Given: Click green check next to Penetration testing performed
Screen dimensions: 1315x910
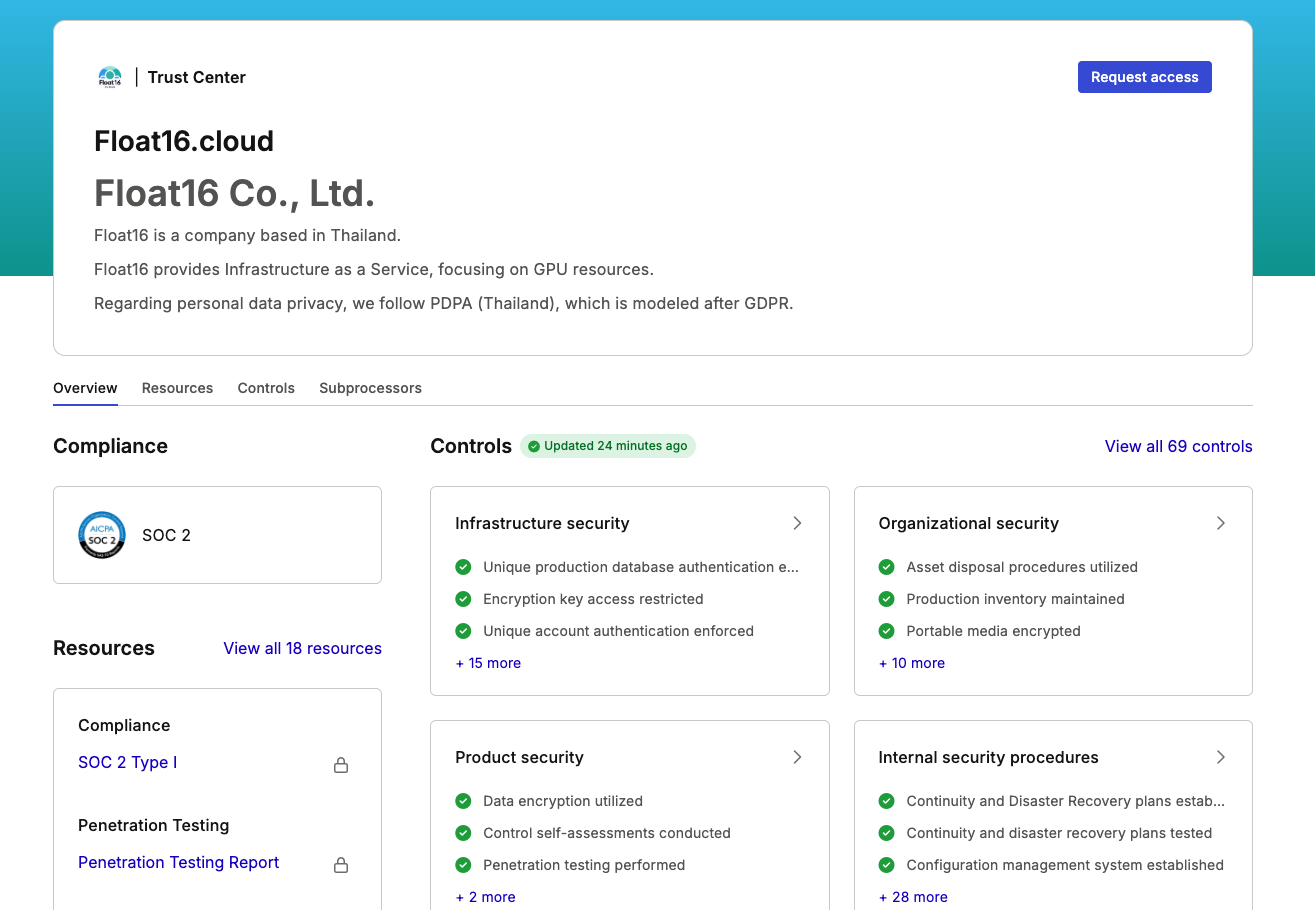Looking at the screenshot, I should [x=463, y=865].
